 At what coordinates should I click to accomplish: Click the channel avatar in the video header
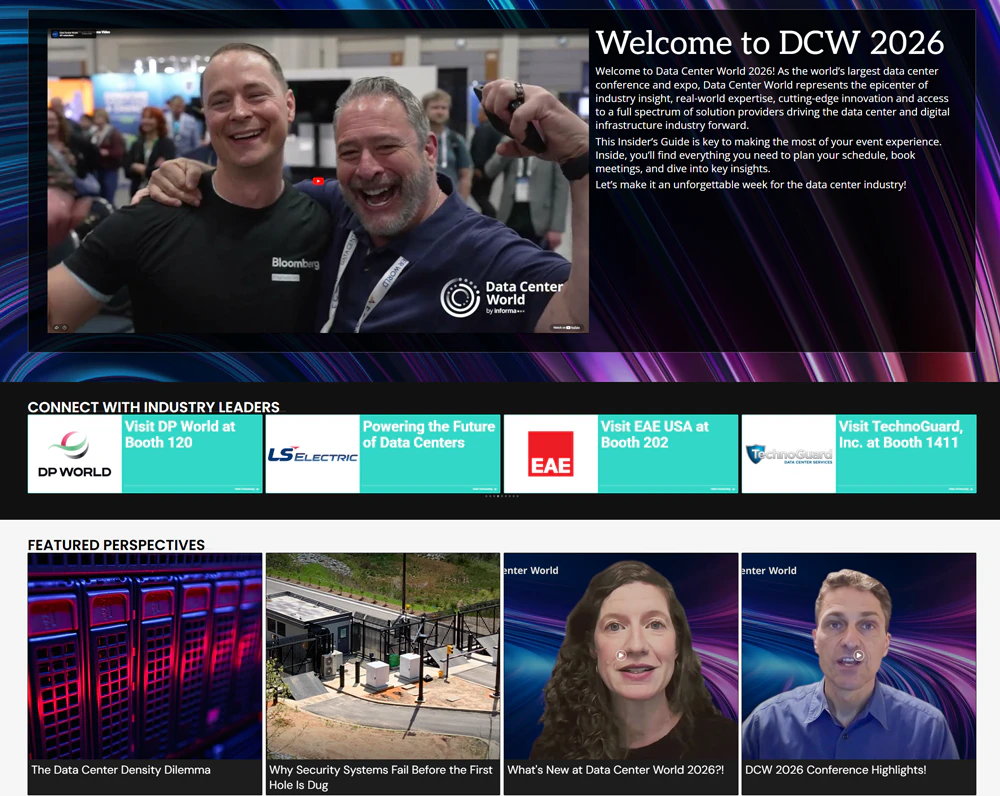coord(55,32)
